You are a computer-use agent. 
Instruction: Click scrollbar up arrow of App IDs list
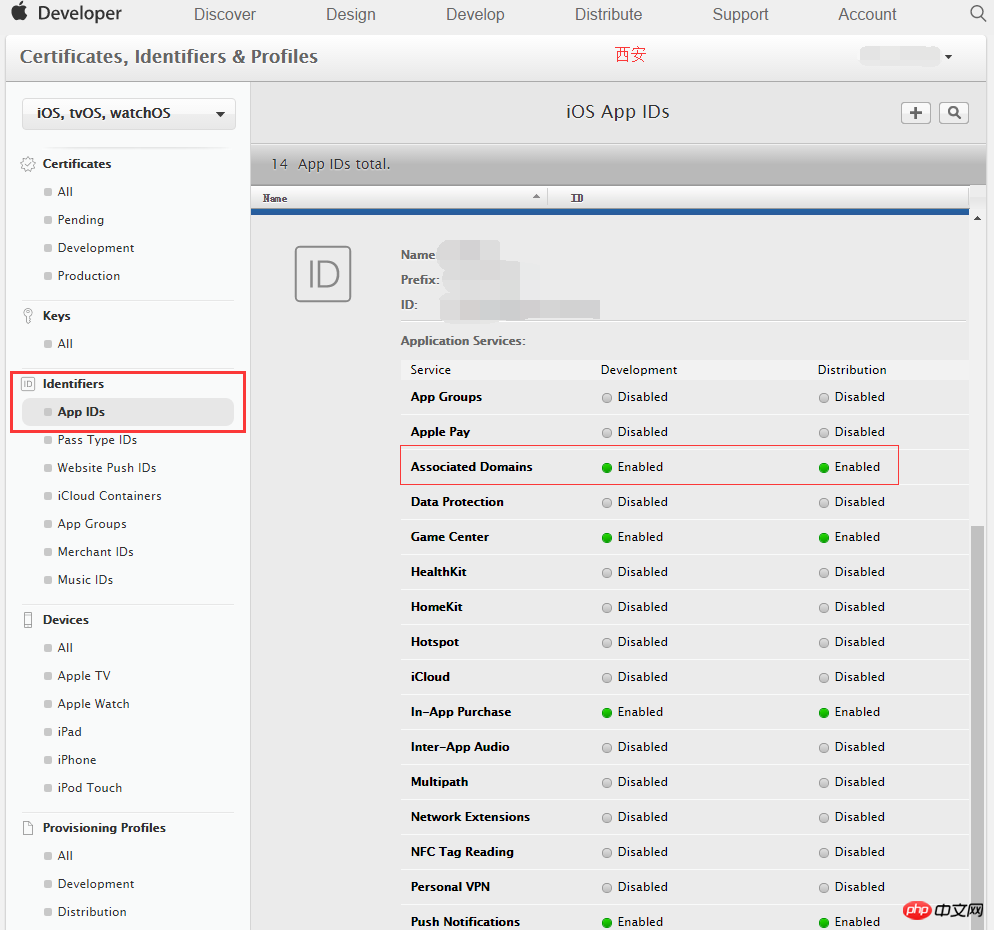click(978, 218)
